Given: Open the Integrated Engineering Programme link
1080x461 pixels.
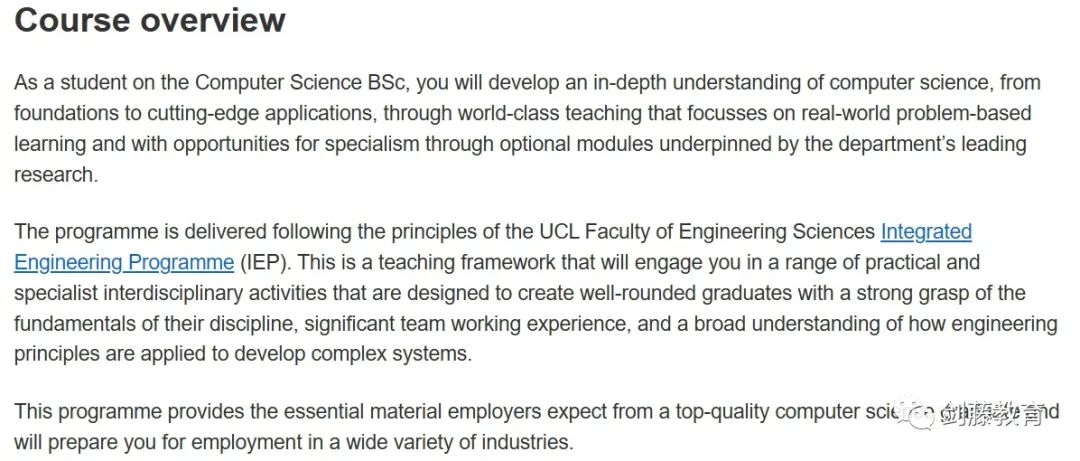Looking at the screenshot, I should click(926, 232).
